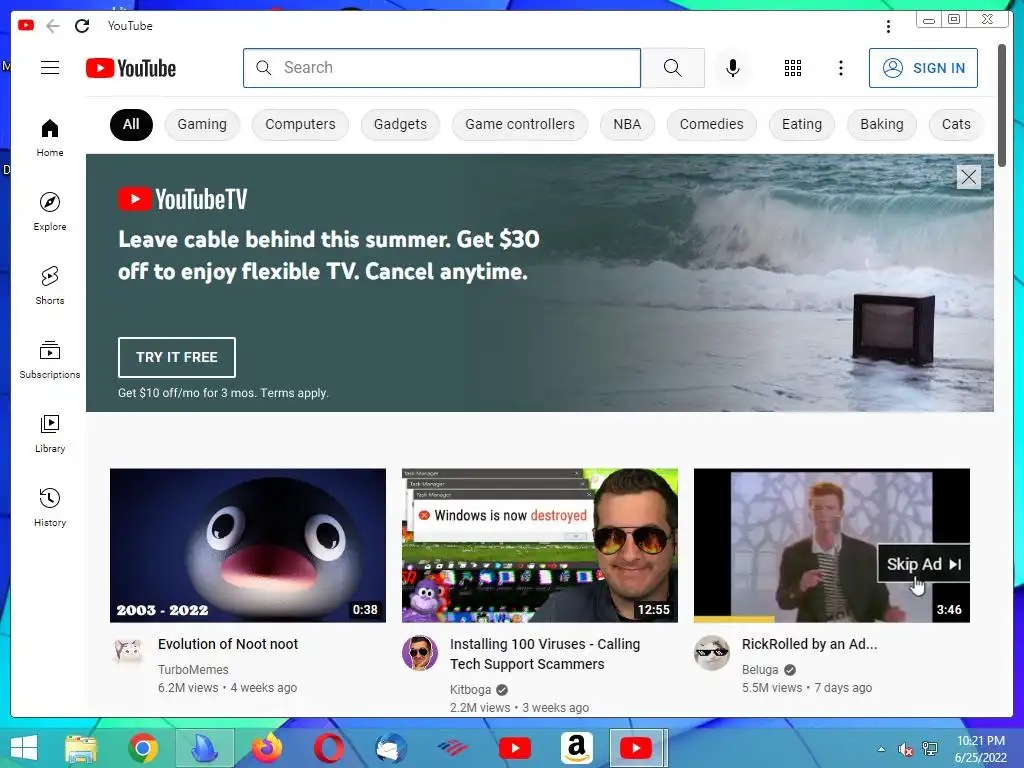This screenshot has width=1024, height=768.
Task: Open Windows Start menu
Action: (24, 748)
